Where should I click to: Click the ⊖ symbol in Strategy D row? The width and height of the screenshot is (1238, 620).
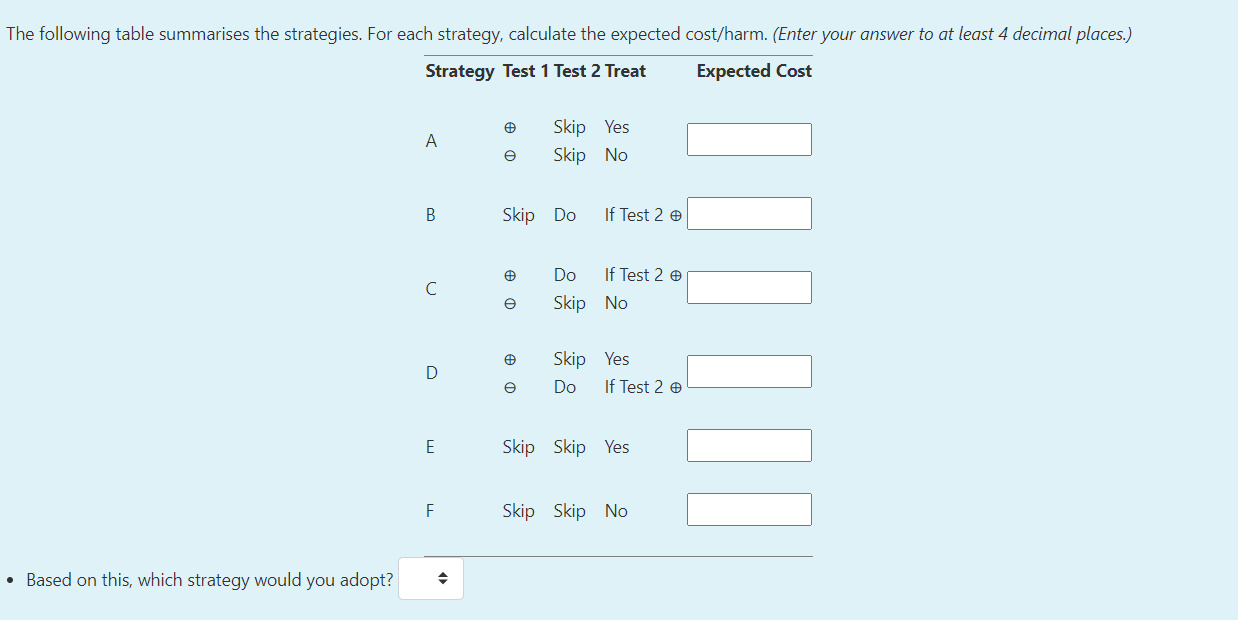coord(510,387)
